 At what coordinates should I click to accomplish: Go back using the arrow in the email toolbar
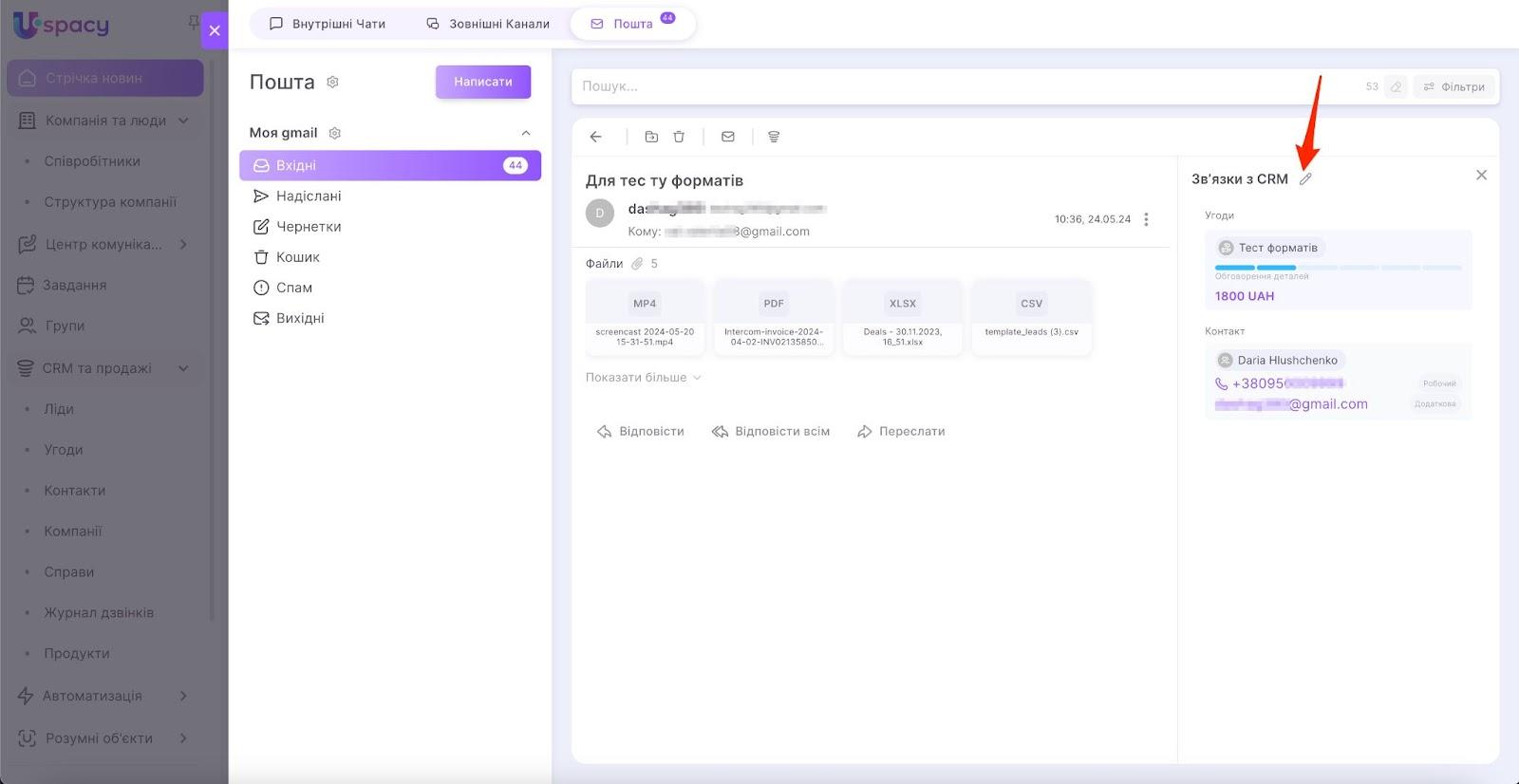(596, 137)
